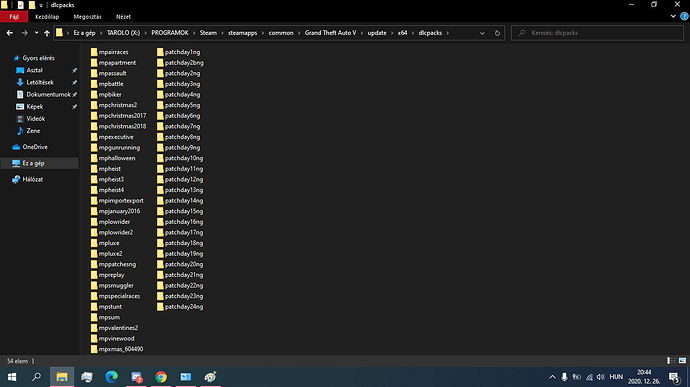690x387 pixels.
Task: Click PROGRAMOK in the breadcrumb
Action: click(170, 33)
